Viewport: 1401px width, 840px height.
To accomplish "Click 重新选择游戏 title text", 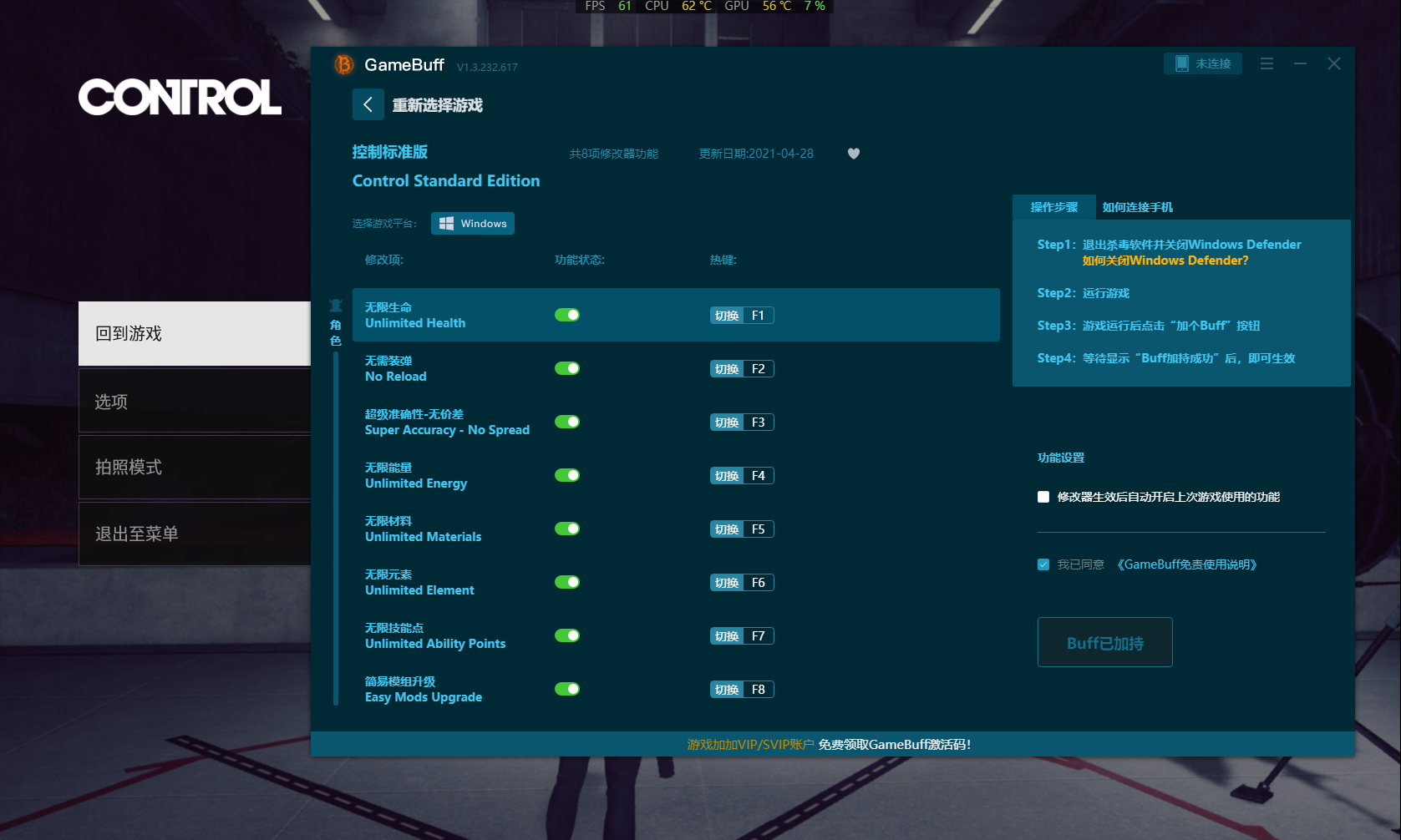I will [438, 105].
